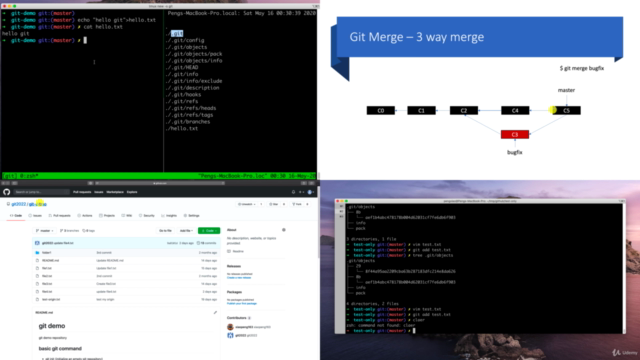Click 'zsh: command not found: cleer' line
Image resolution: width=640 pixels, height=360 pixels.
pyautogui.click(x=381, y=325)
